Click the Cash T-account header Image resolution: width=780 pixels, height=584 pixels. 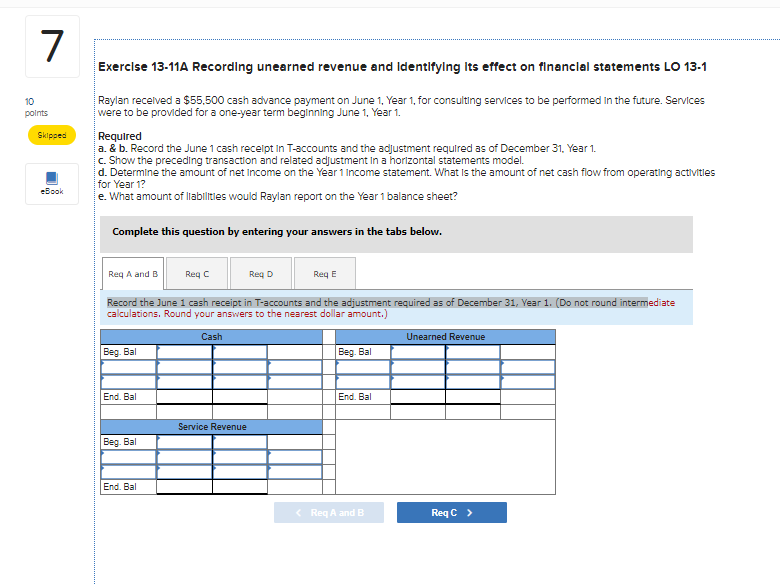(x=211, y=337)
